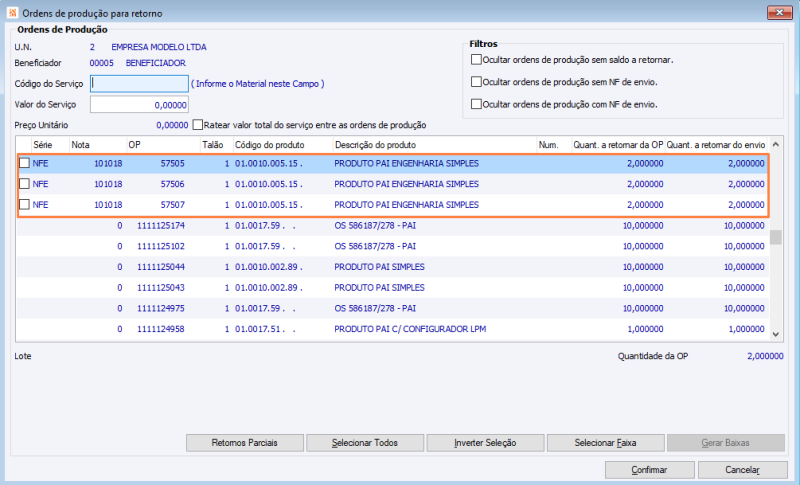
Task: Click product code 01.0017.51 cell
Action: click(265, 329)
